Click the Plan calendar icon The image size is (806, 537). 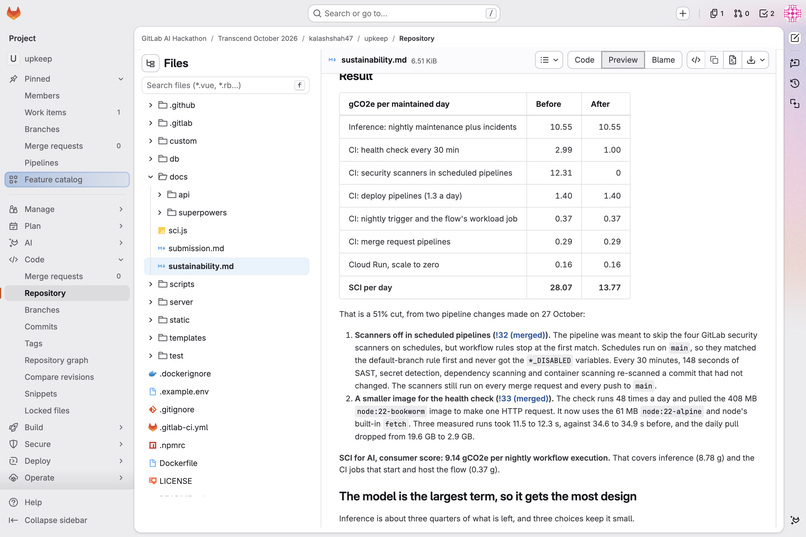coord(13,226)
